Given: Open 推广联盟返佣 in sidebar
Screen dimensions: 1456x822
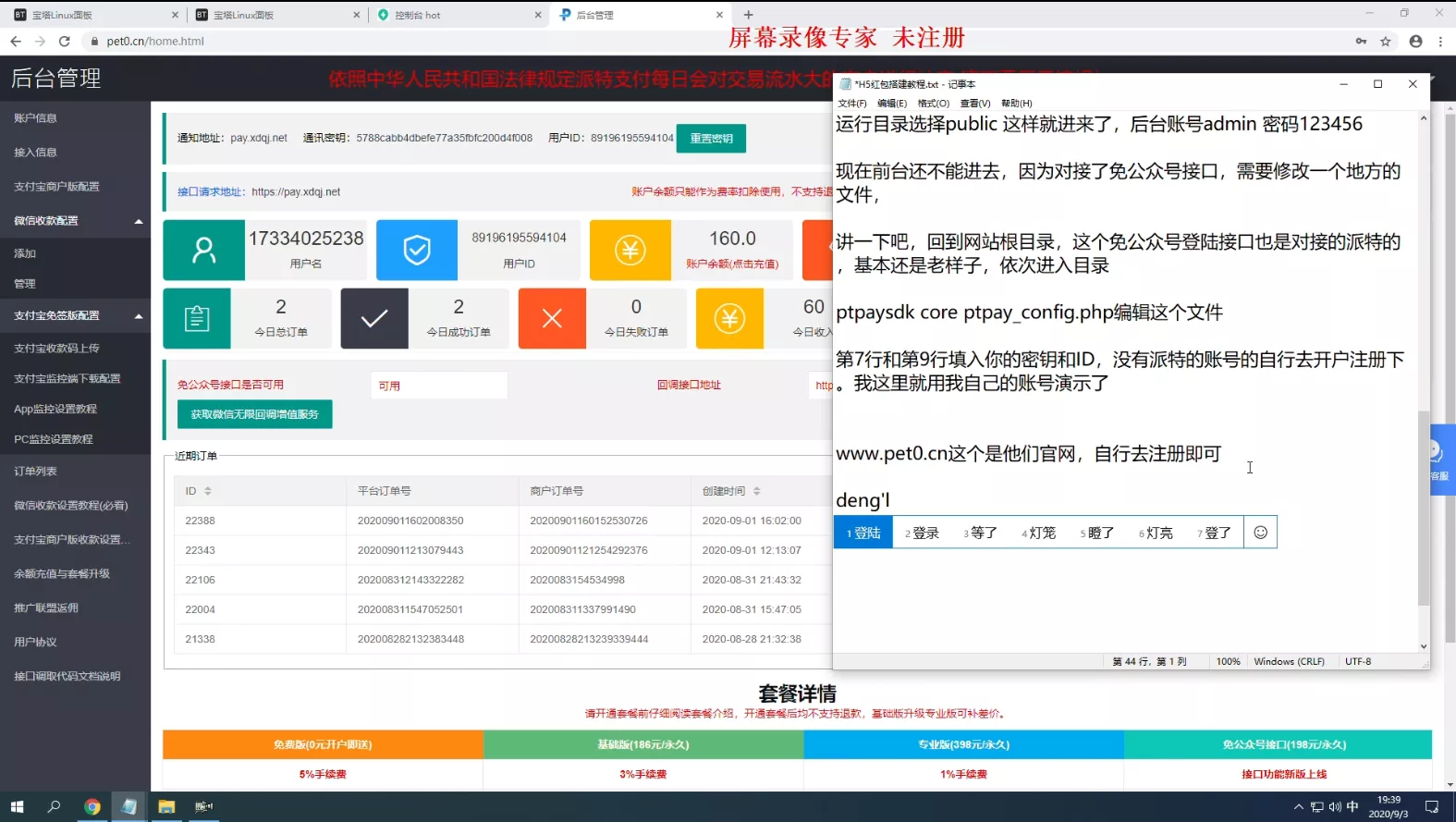Looking at the screenshot, I should [x=46, y=608].
